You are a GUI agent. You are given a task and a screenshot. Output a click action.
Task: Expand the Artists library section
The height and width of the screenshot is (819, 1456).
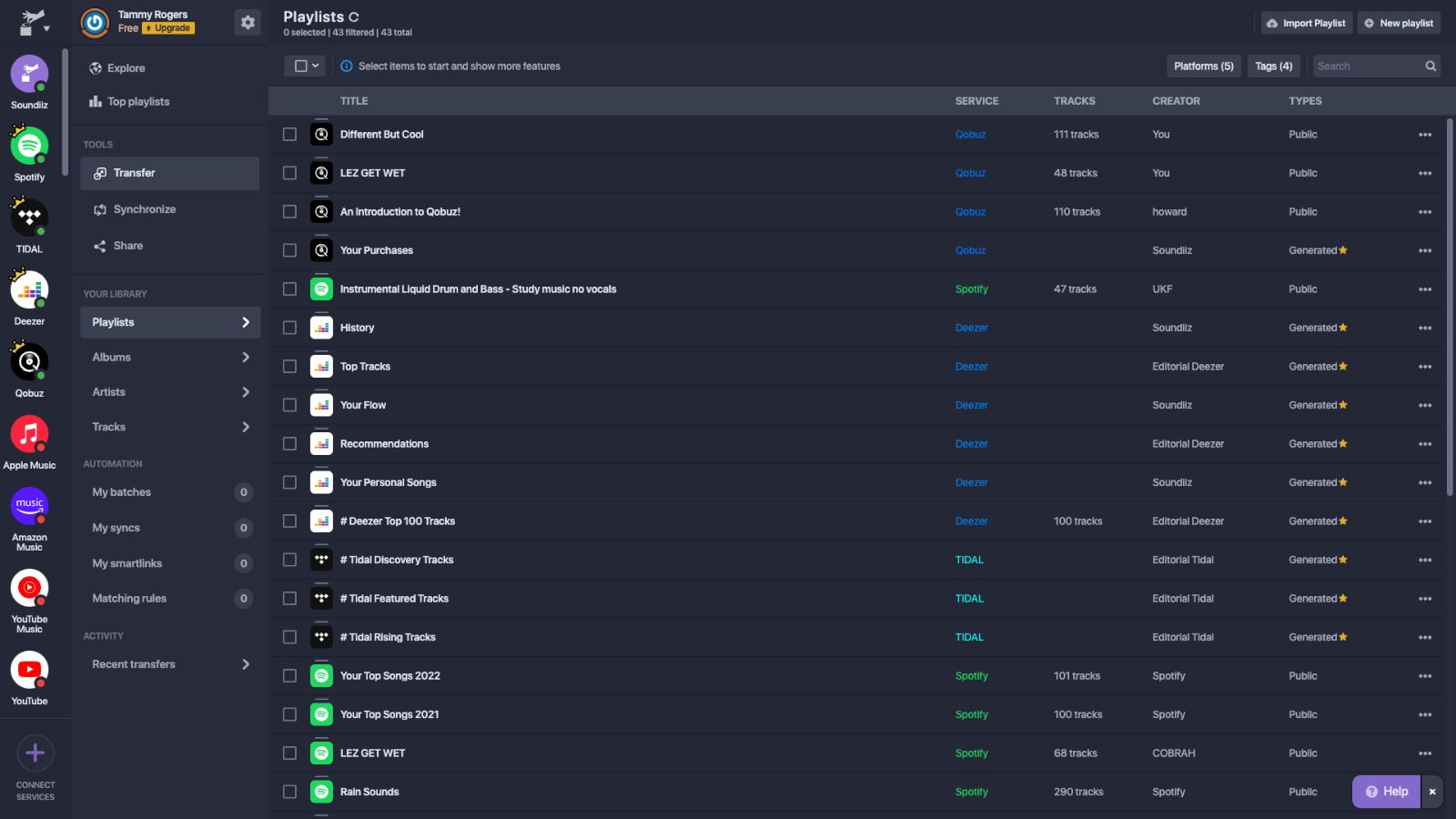coord(246,392)
